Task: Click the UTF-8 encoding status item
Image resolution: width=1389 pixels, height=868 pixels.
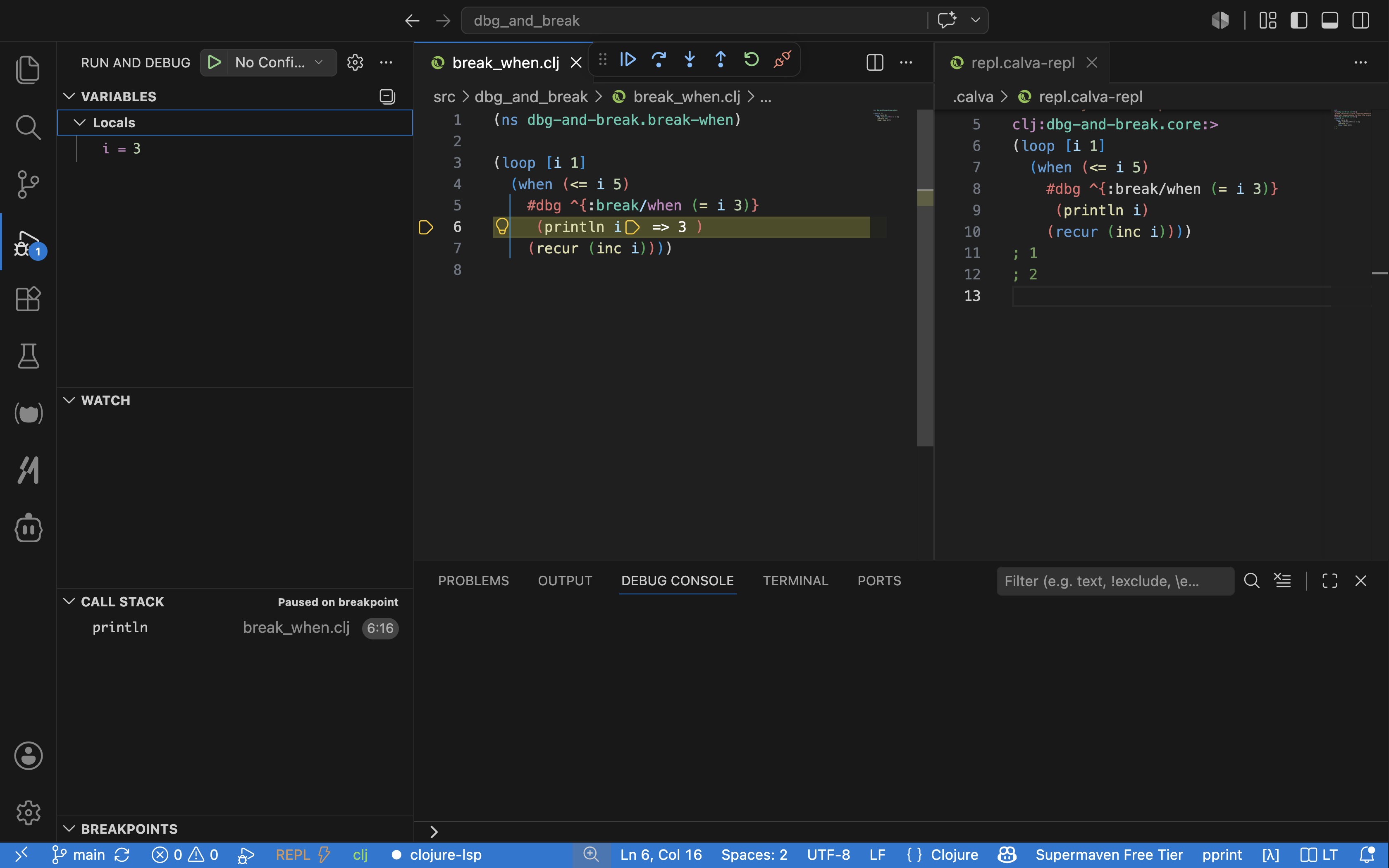Action: 828,855
